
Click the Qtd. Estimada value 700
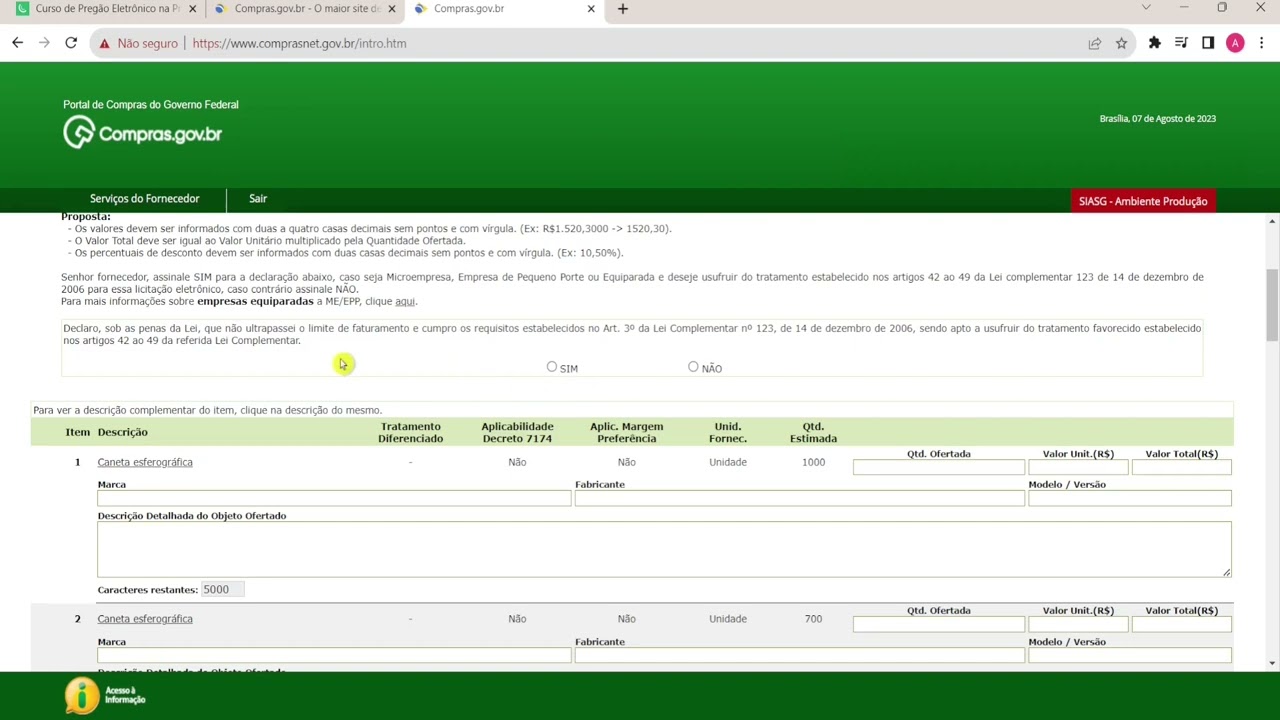[813, 619]
